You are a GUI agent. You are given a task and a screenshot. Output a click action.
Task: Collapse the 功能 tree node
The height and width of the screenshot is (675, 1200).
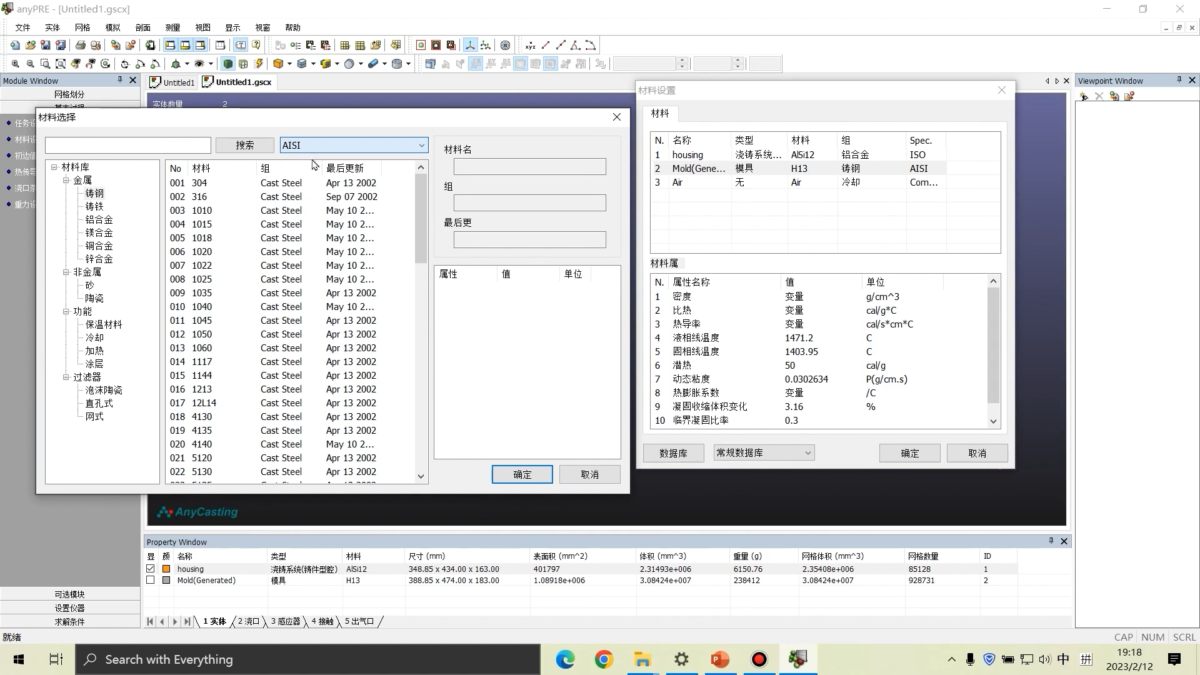click(66, 311)
